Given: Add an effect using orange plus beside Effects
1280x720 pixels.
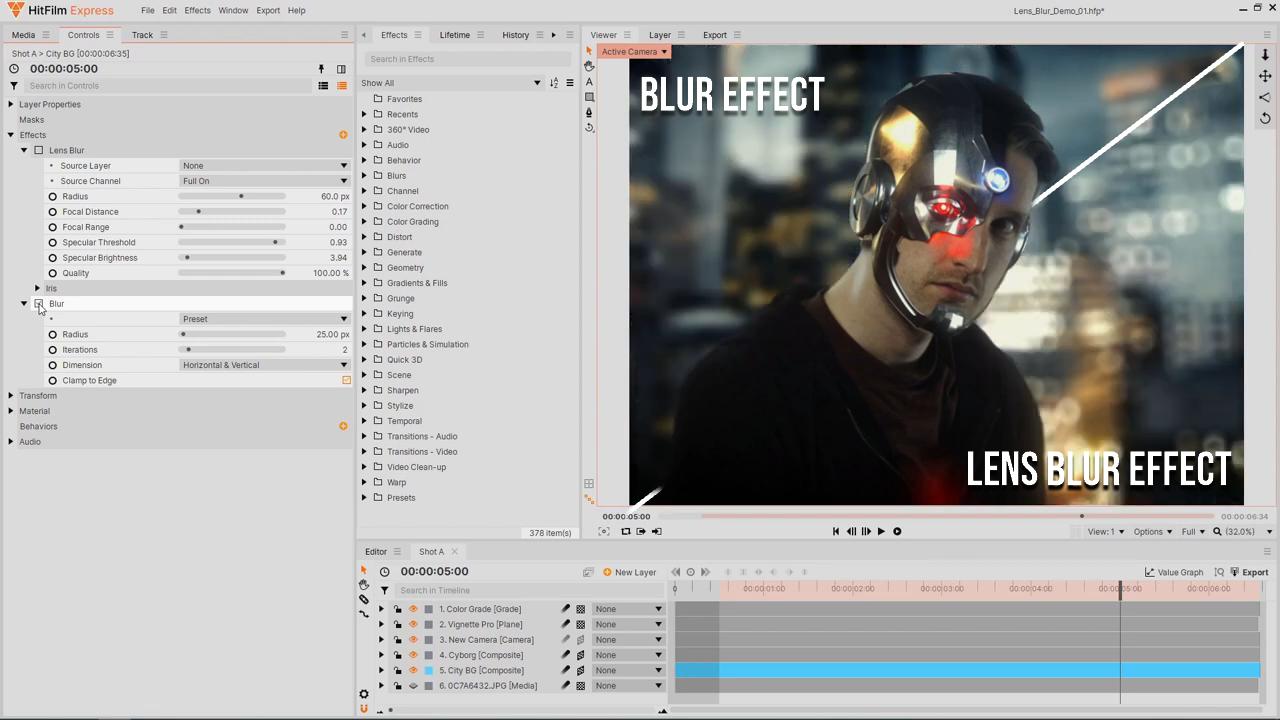Looking at the screenshot, I should pyautogui.click(x=343, y=135).
